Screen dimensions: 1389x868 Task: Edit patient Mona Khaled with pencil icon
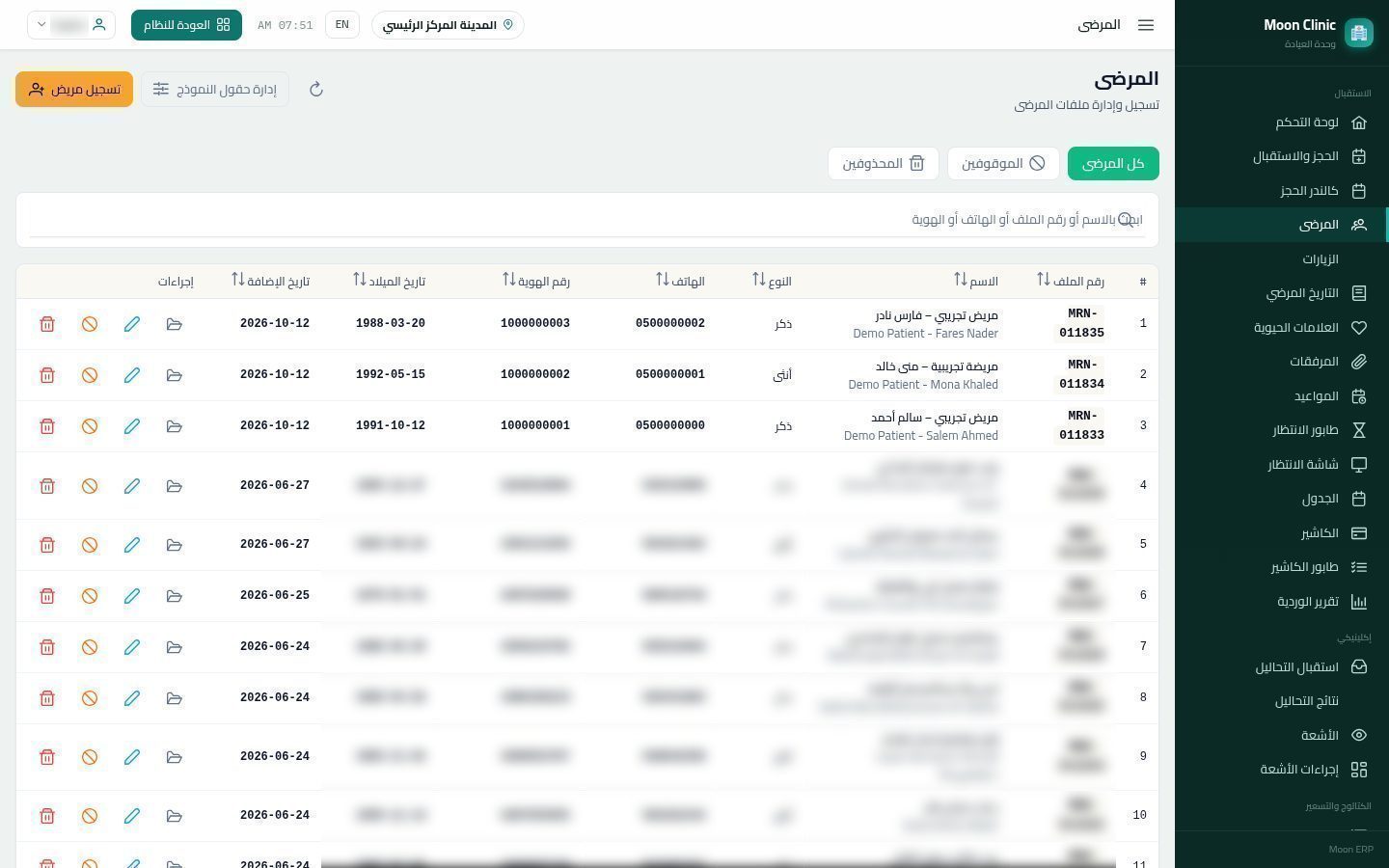[x=132, y=375]
